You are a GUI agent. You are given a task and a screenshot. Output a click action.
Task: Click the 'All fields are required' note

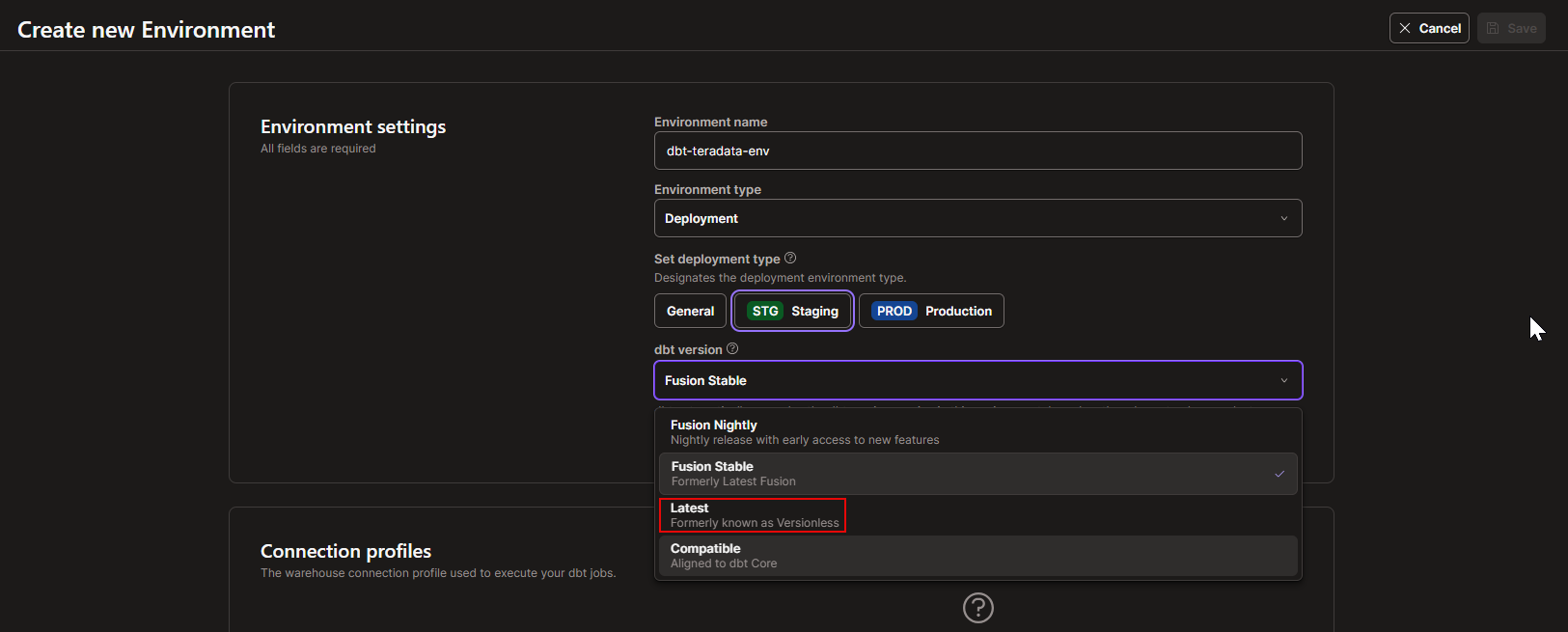pyautogui.click(x=318, y=149)
